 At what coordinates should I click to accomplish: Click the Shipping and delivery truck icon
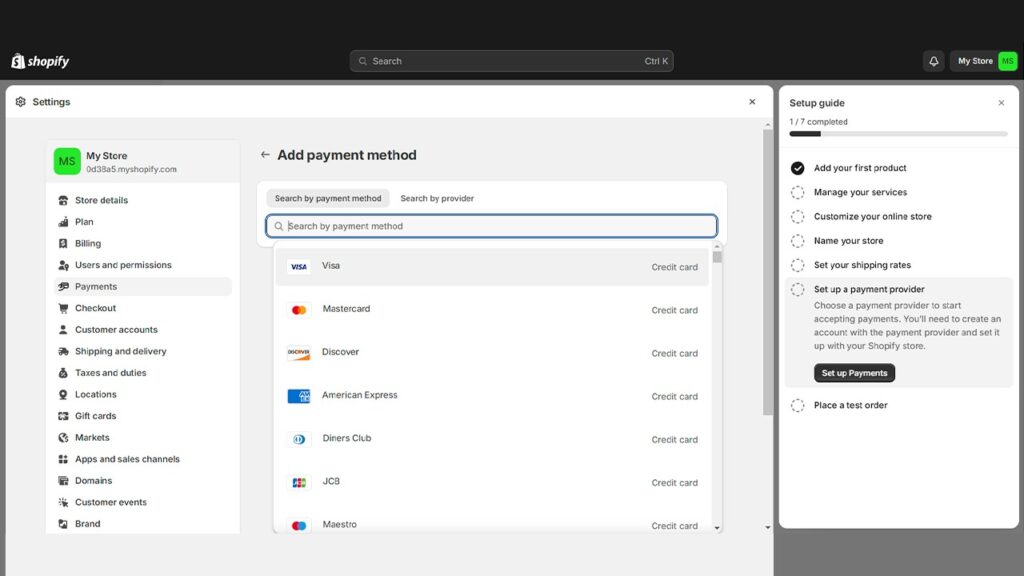(63, 351)
